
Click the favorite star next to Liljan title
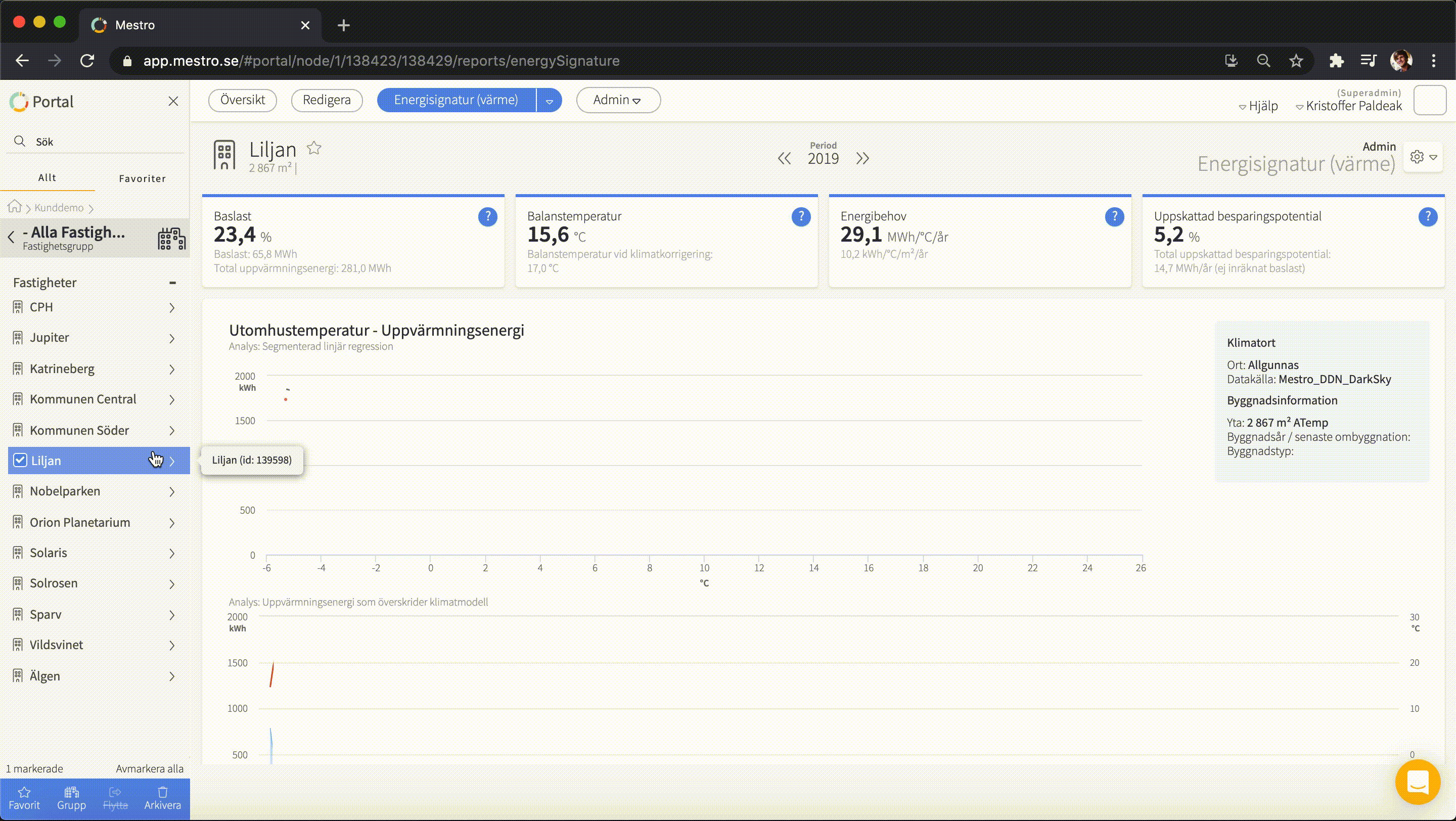tap(314, 148)
